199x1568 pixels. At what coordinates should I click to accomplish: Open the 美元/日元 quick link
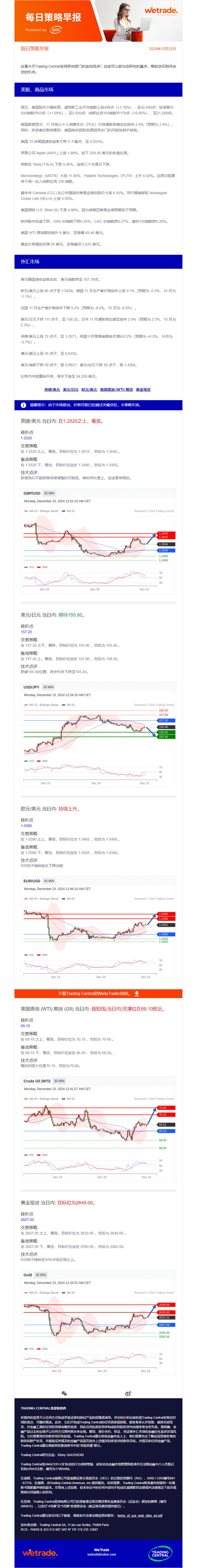tap(70, 390)
